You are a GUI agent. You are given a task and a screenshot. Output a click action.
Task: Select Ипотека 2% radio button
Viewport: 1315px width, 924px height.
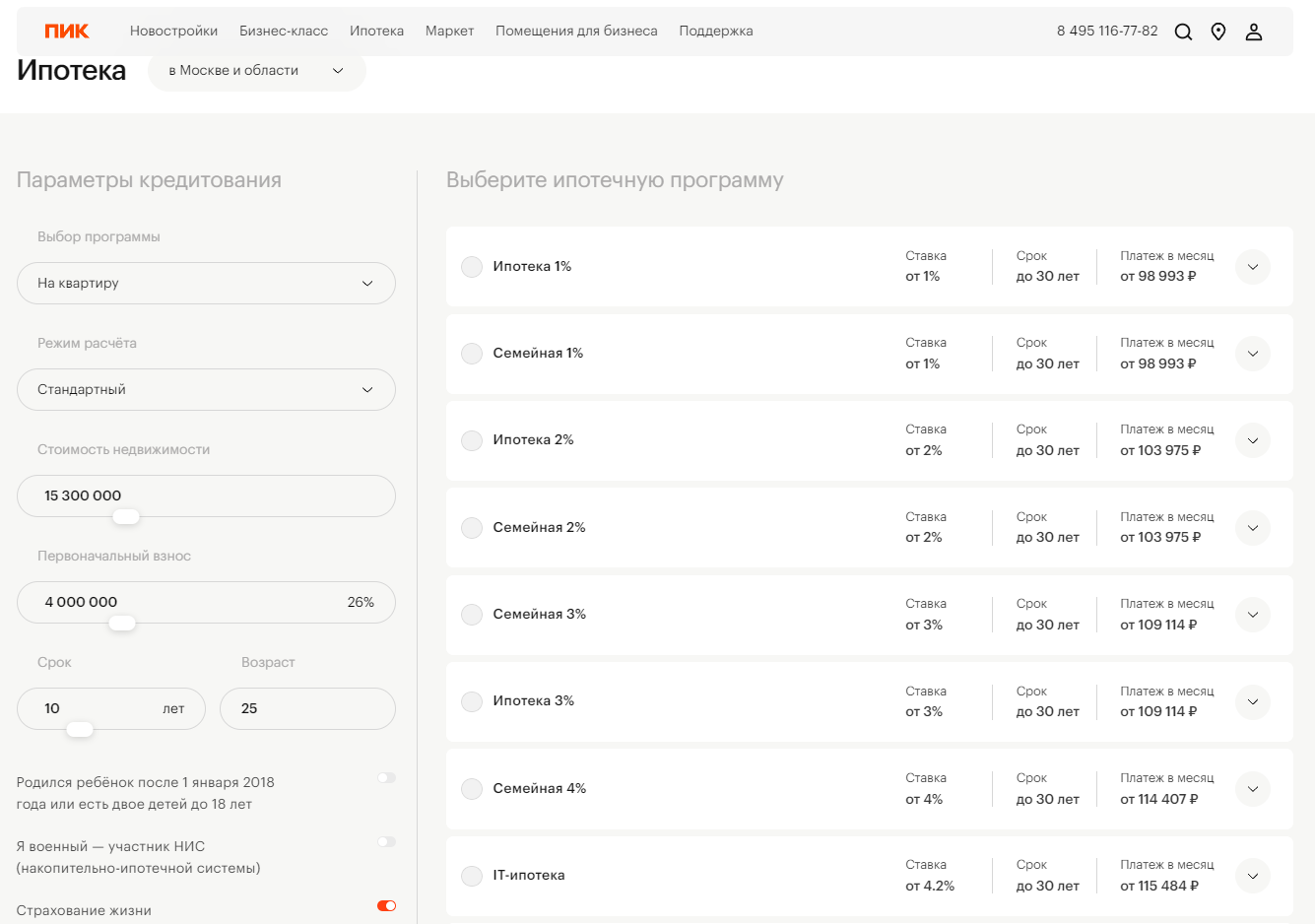click(x=472, y=440)
